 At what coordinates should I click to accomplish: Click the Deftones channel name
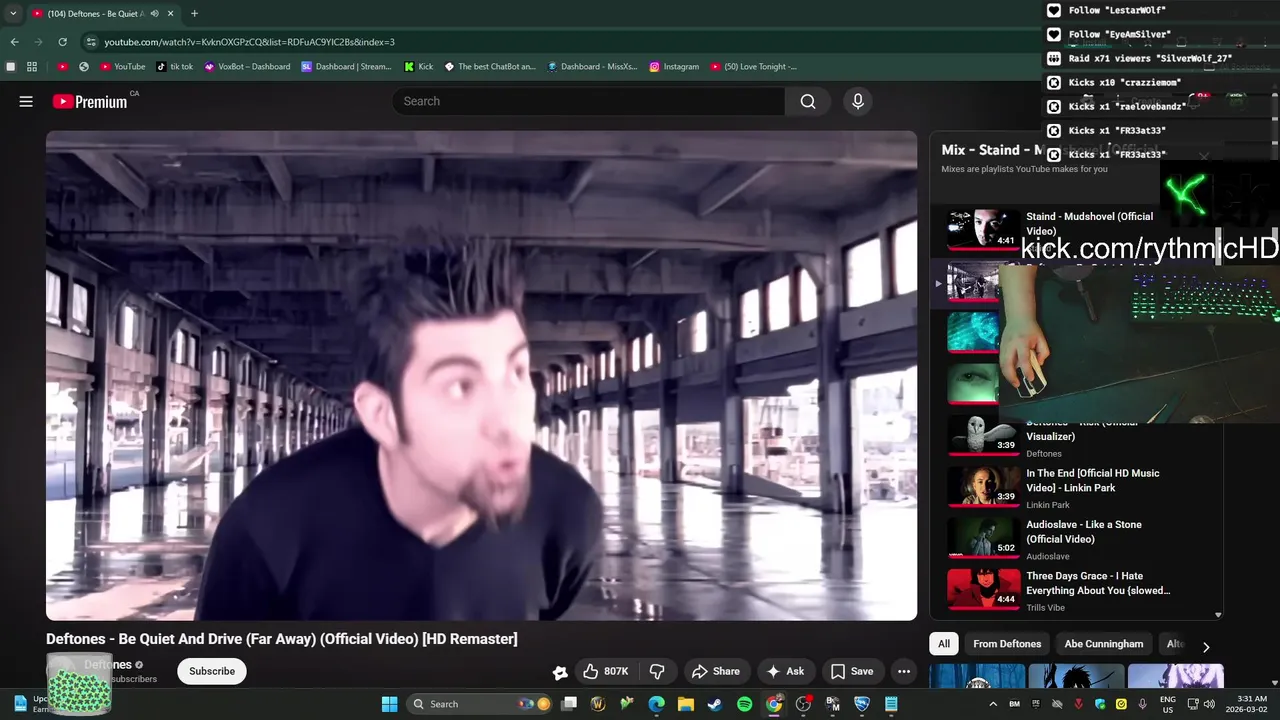tap(108, 664)
